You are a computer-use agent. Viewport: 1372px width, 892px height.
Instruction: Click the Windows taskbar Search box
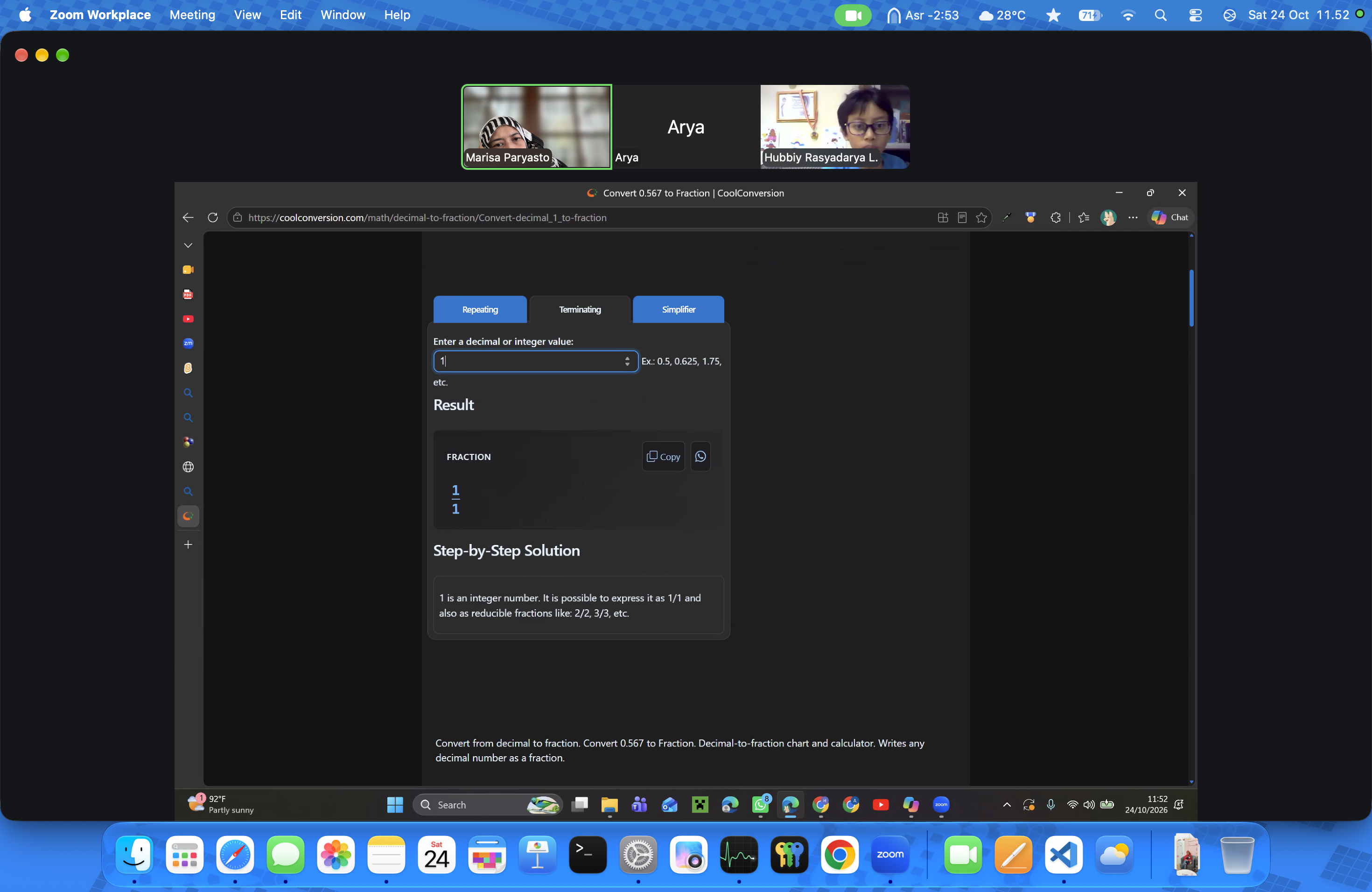[487, 804]
